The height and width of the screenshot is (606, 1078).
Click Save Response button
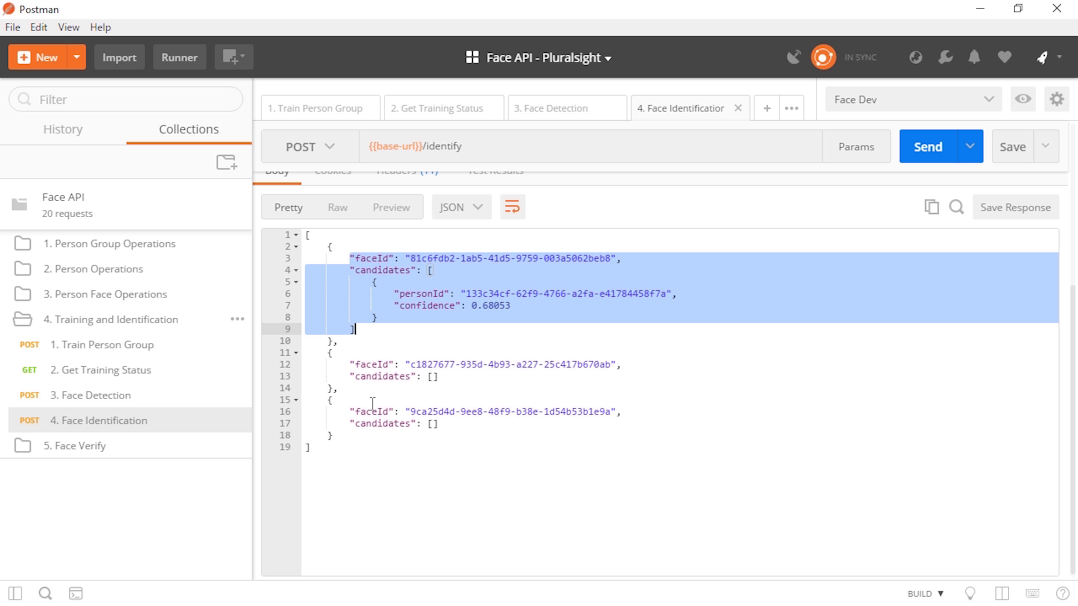[x=1015, y=206]
